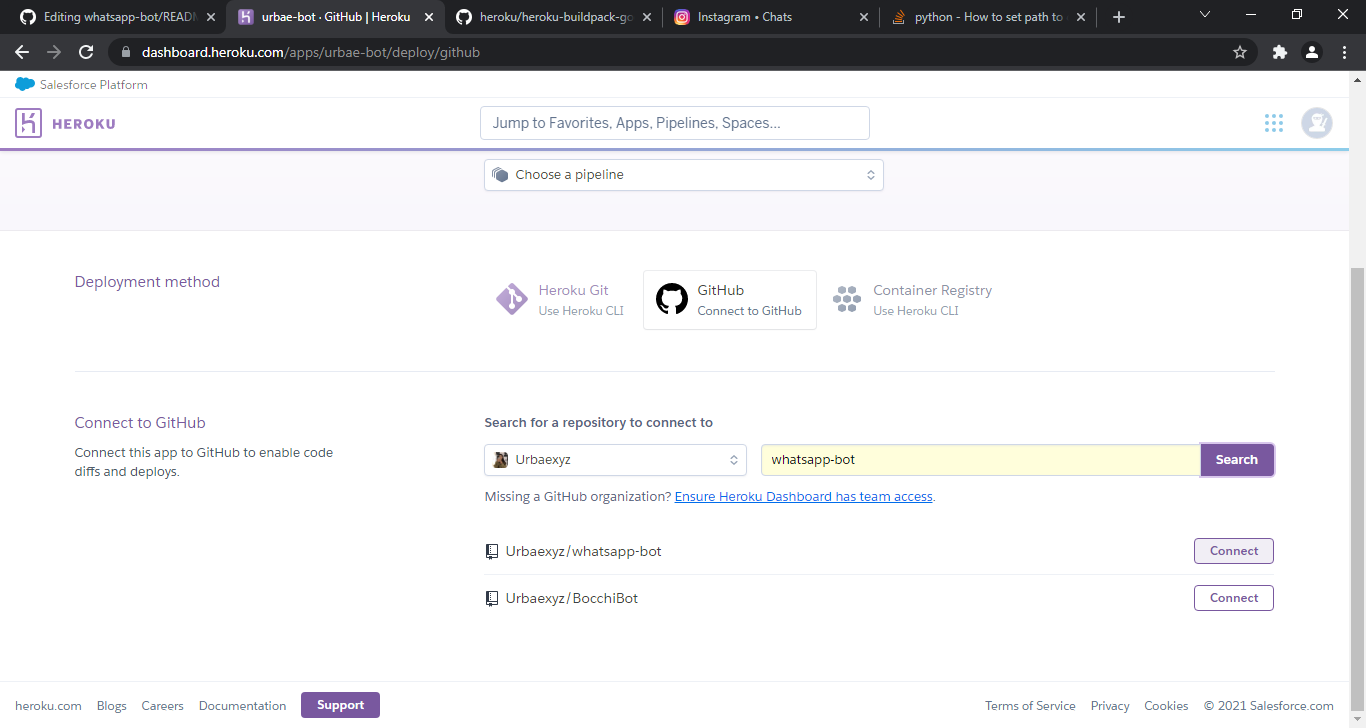This screenshot has height=728, width=1366.
Task: Open Chrome profile icon
Action: coord(1312,52)
